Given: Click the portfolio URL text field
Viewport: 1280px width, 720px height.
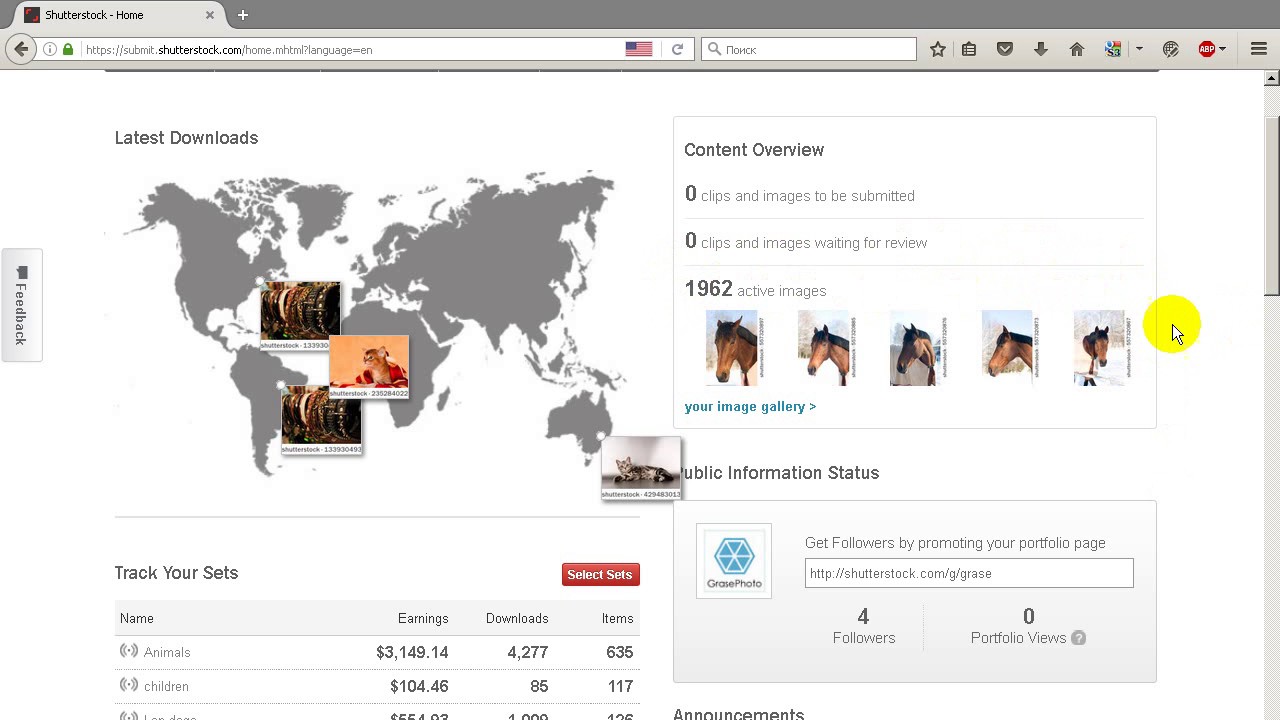Looking at the screenshot, I should pyautogui.click(x=969, y=573).
